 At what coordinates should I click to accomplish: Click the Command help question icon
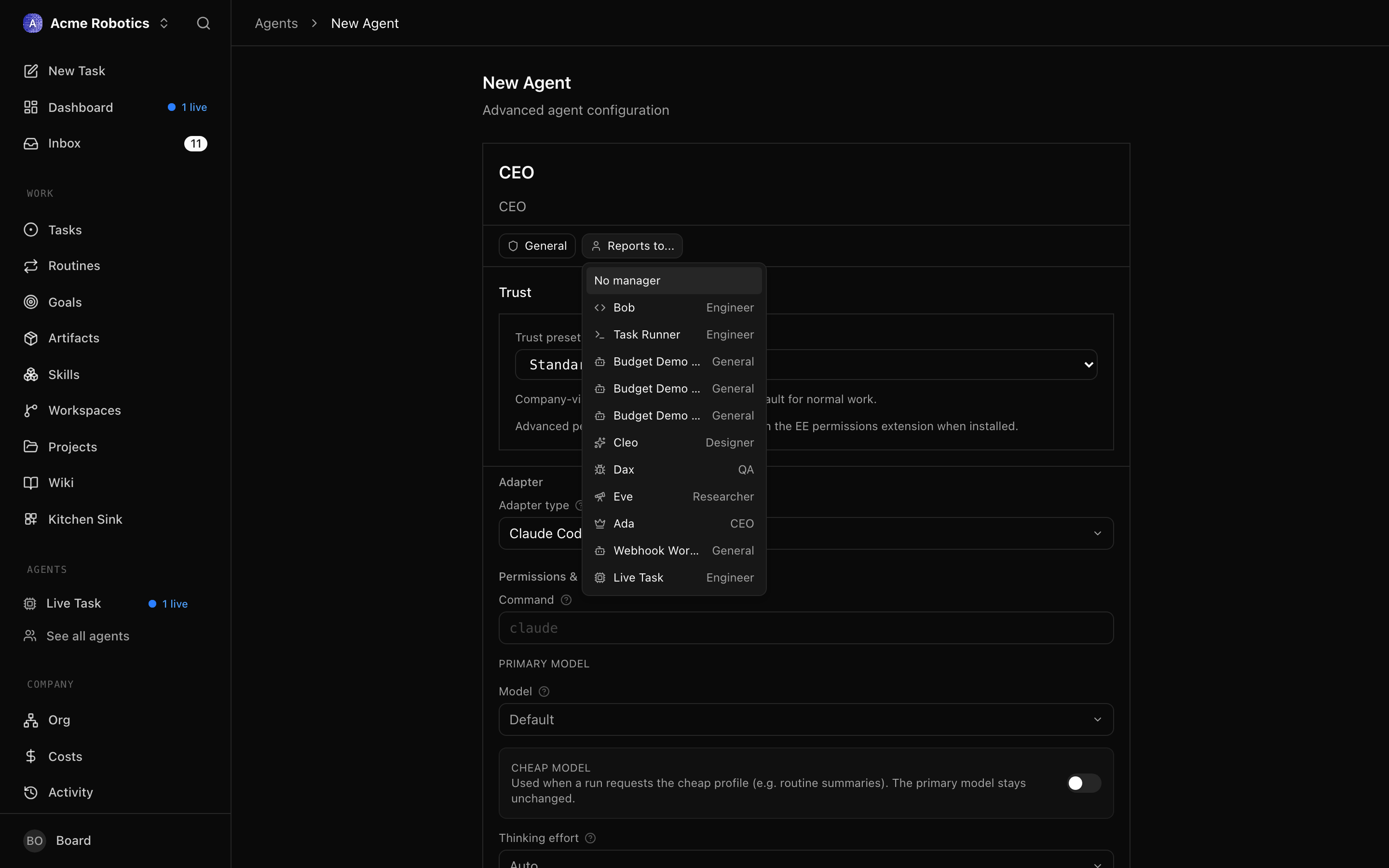pyautogui.click(x=566, y=600)
